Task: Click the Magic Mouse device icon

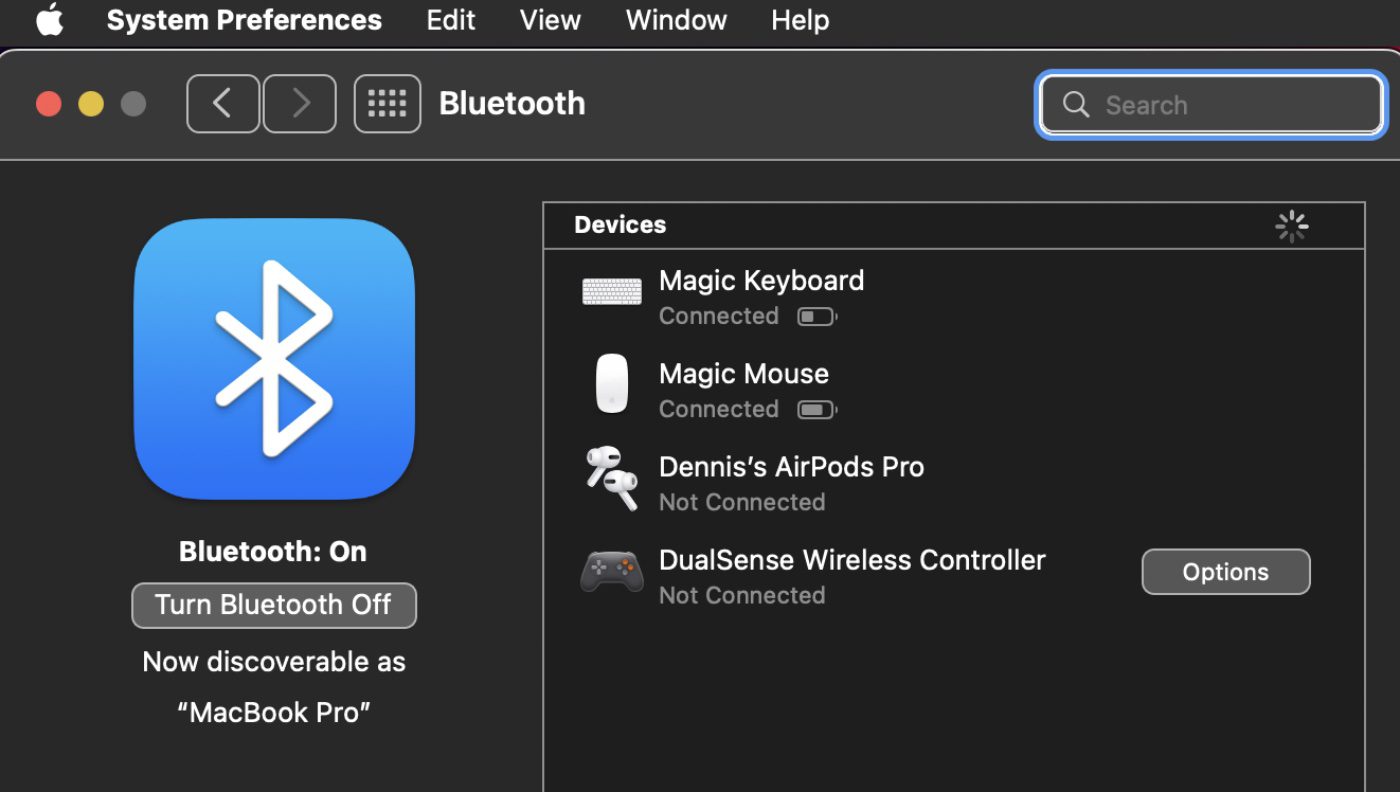Action: pos(612,384)
